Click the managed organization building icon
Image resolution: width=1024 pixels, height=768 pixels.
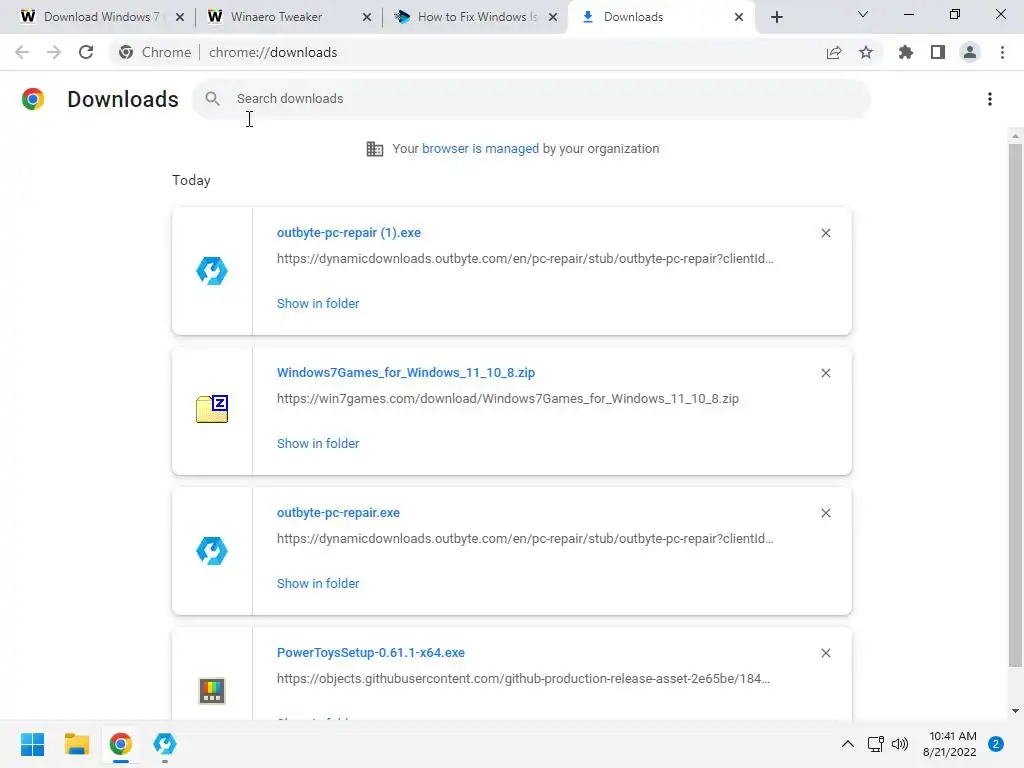click(x=375, y=149)
